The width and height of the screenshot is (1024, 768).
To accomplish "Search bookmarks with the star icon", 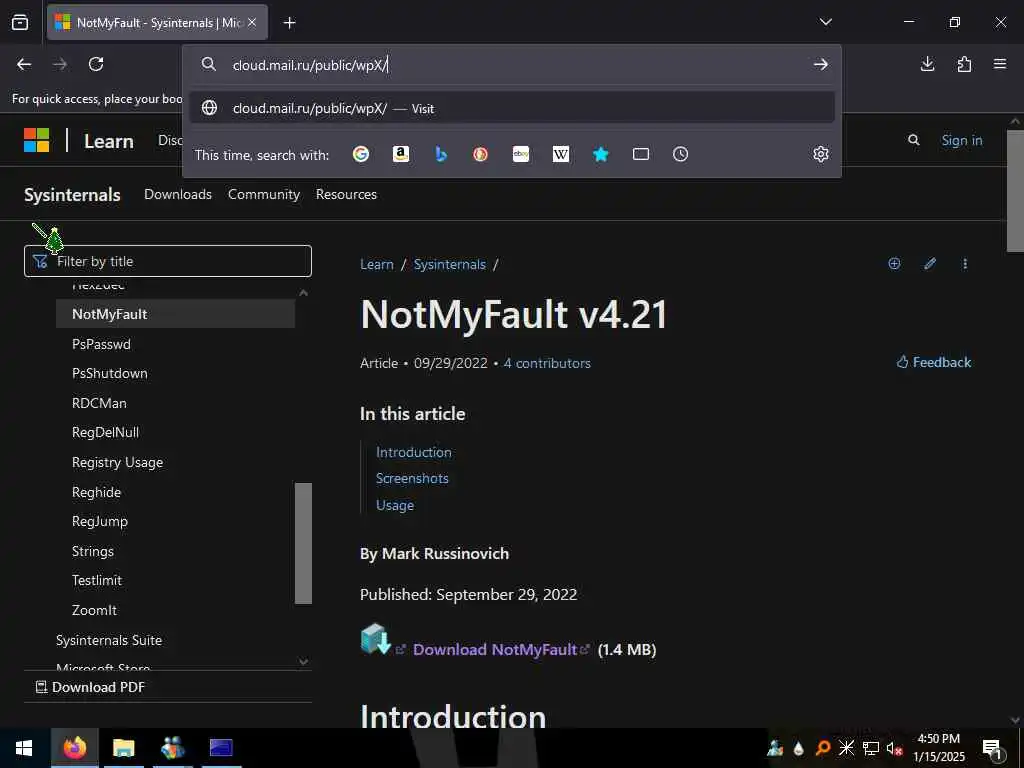I will (x=601, y=154).
